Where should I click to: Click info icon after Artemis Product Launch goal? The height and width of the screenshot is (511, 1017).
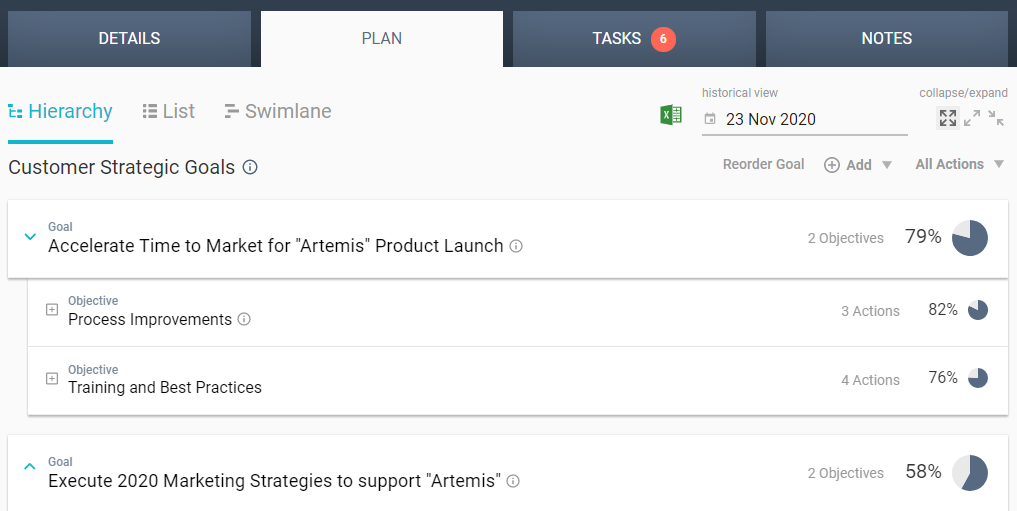(x=516, y=246)
